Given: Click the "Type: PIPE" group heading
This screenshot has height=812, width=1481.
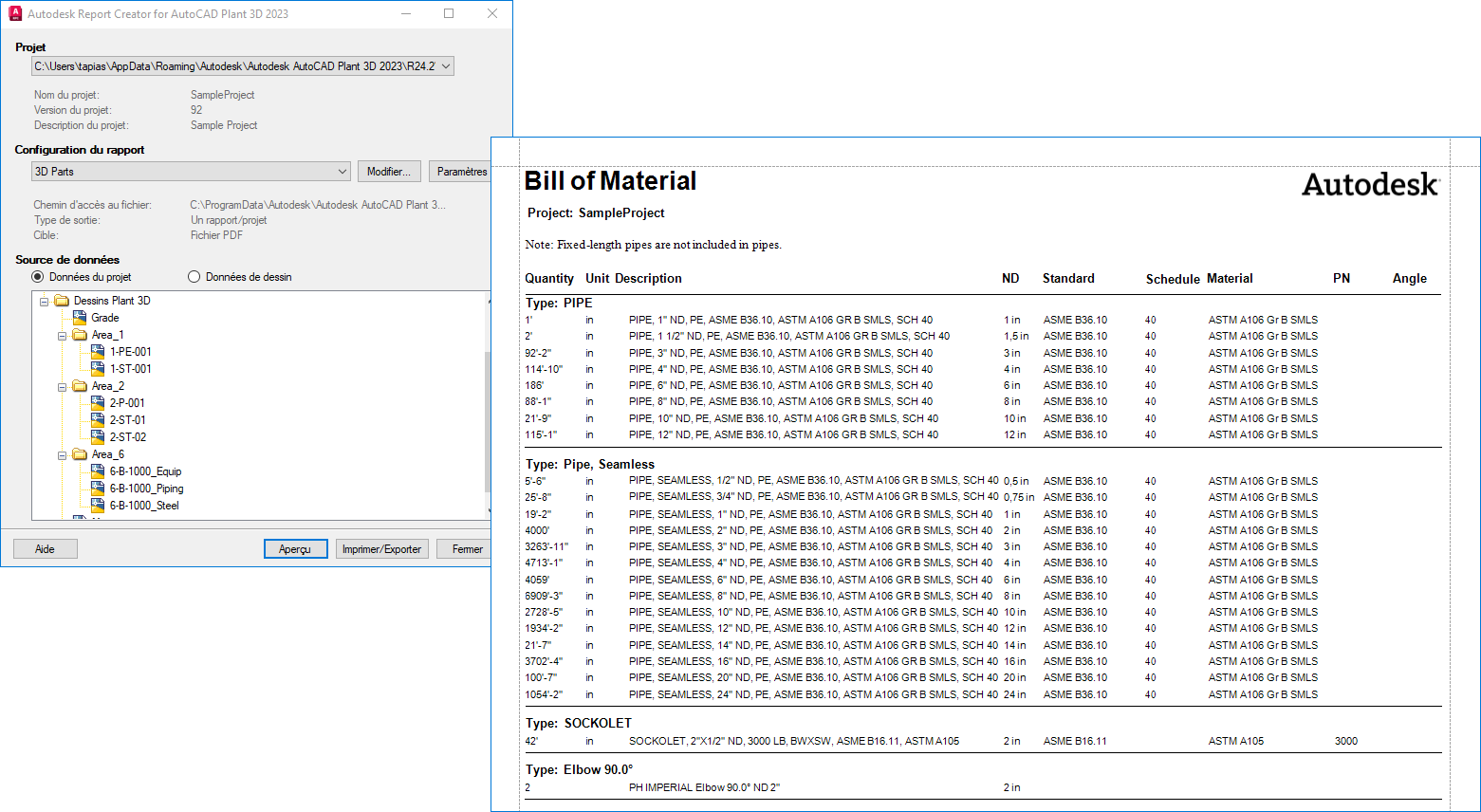Looking at the screenshot, I should pos(559,304).
